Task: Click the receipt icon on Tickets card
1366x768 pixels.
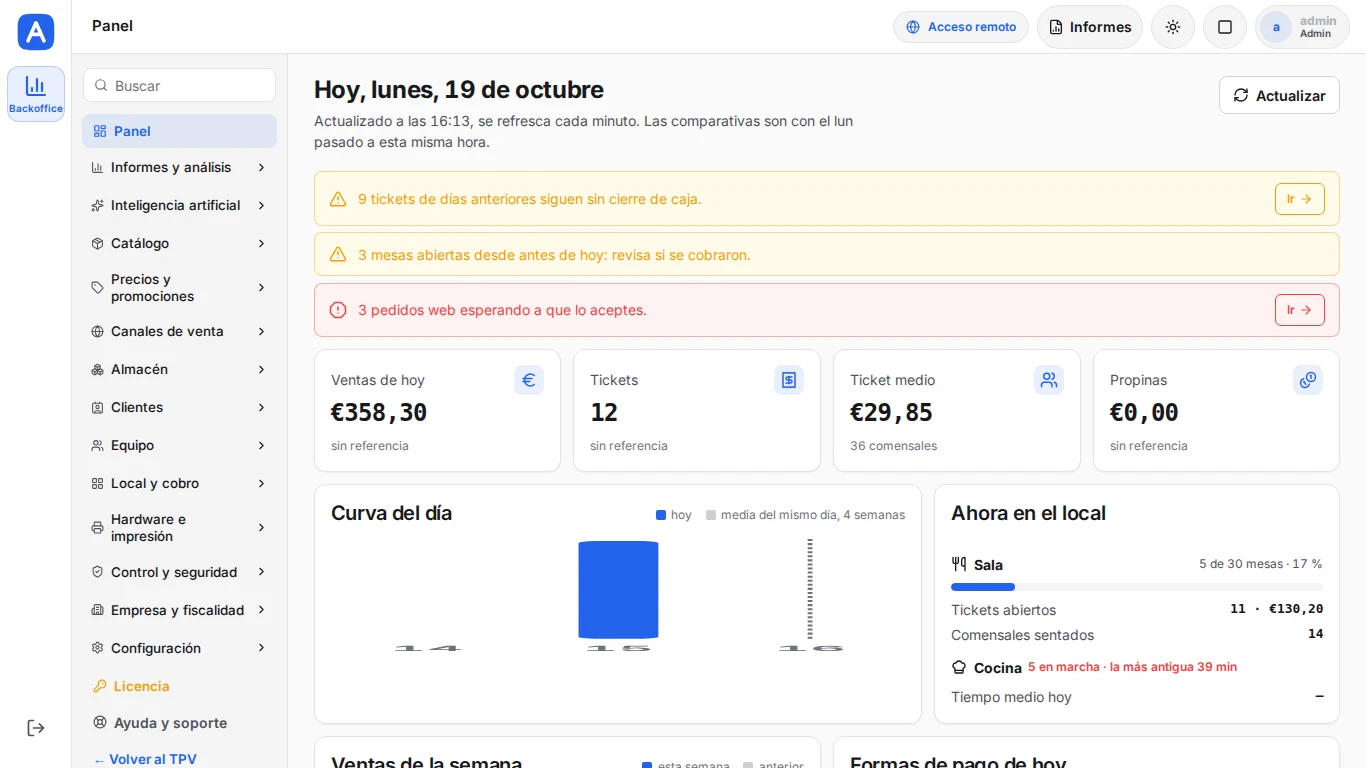Action: (789, 380)
